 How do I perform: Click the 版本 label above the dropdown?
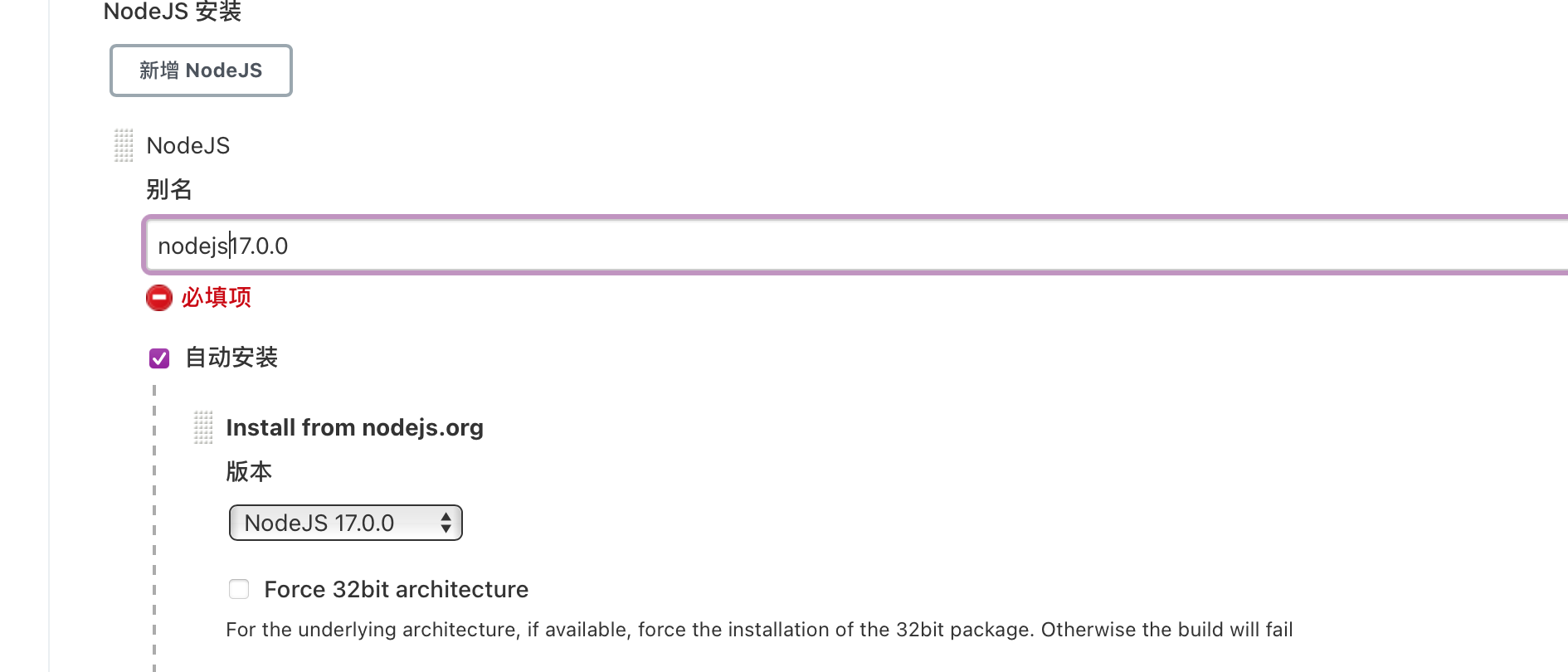click(249, 472)
